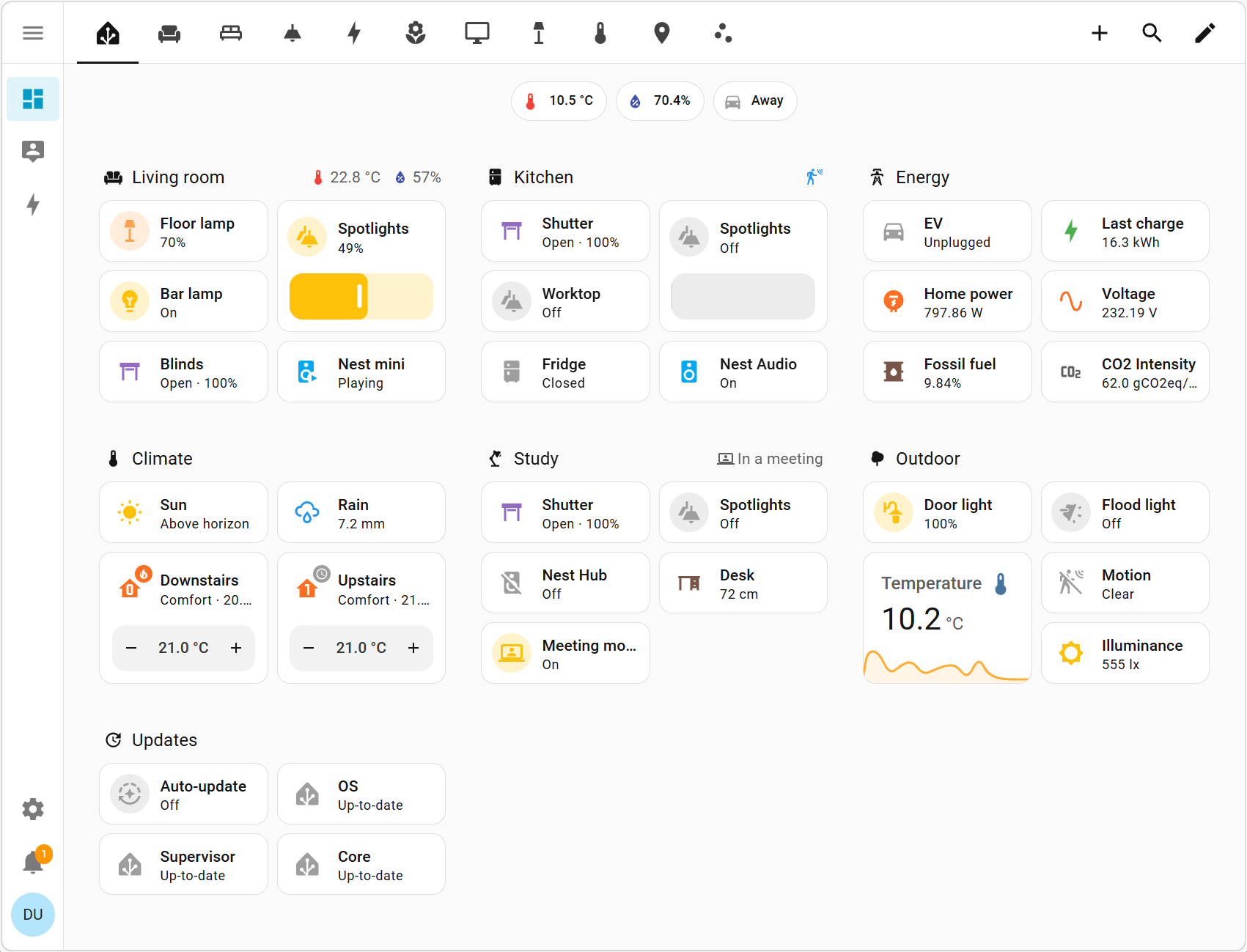Open the edit dashboard pencil icon
The width and height of the screenshot is (1247, 952).
coord(1204,33)
